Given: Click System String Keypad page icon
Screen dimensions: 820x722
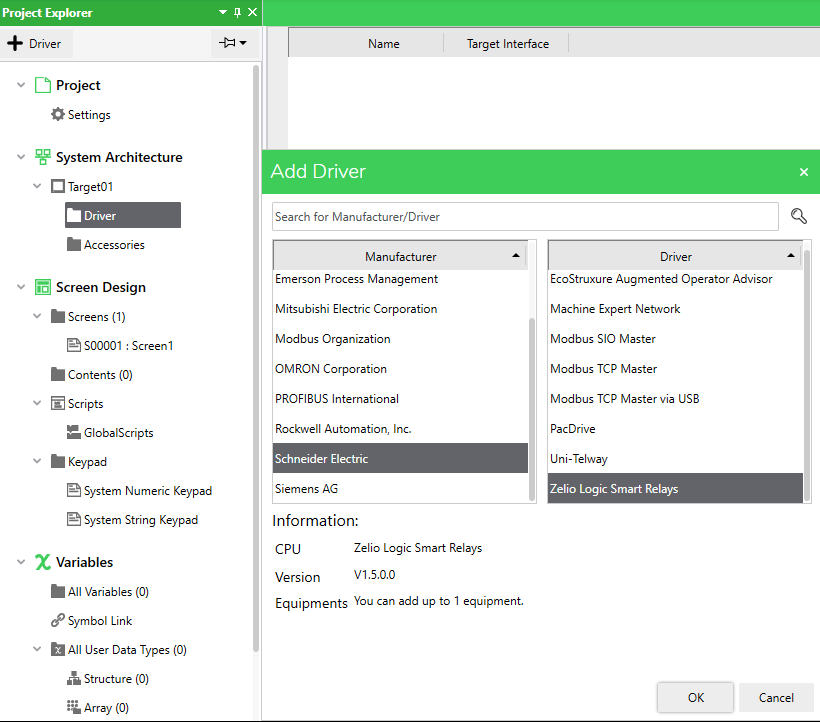Looking at the screenshot, I should [x=74, y=519].
